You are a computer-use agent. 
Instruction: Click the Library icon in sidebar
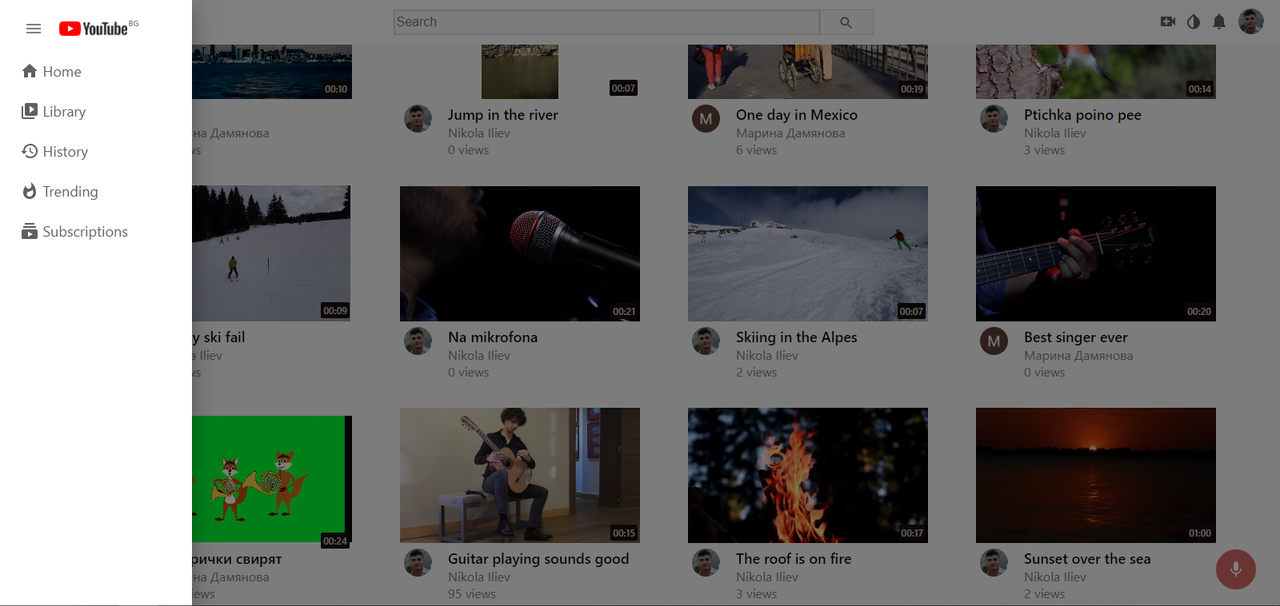(29, 111)
